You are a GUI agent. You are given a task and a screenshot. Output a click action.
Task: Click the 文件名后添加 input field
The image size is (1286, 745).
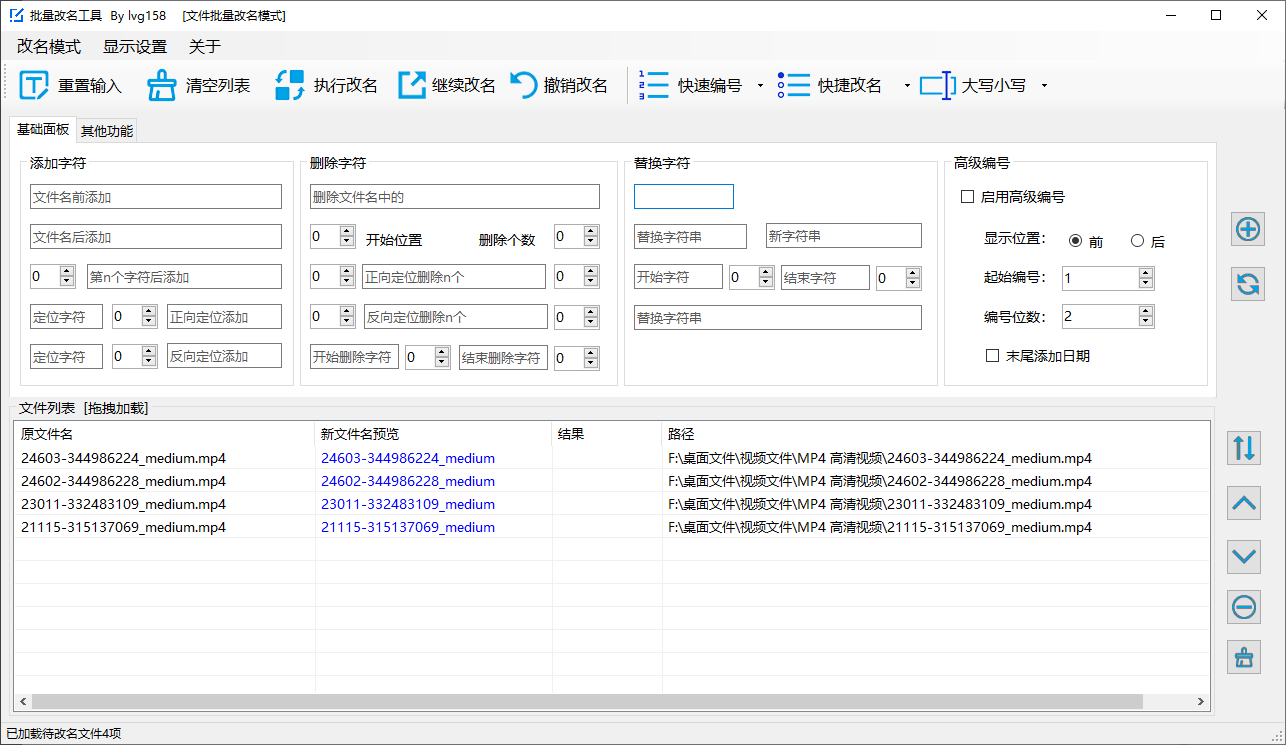156,237
